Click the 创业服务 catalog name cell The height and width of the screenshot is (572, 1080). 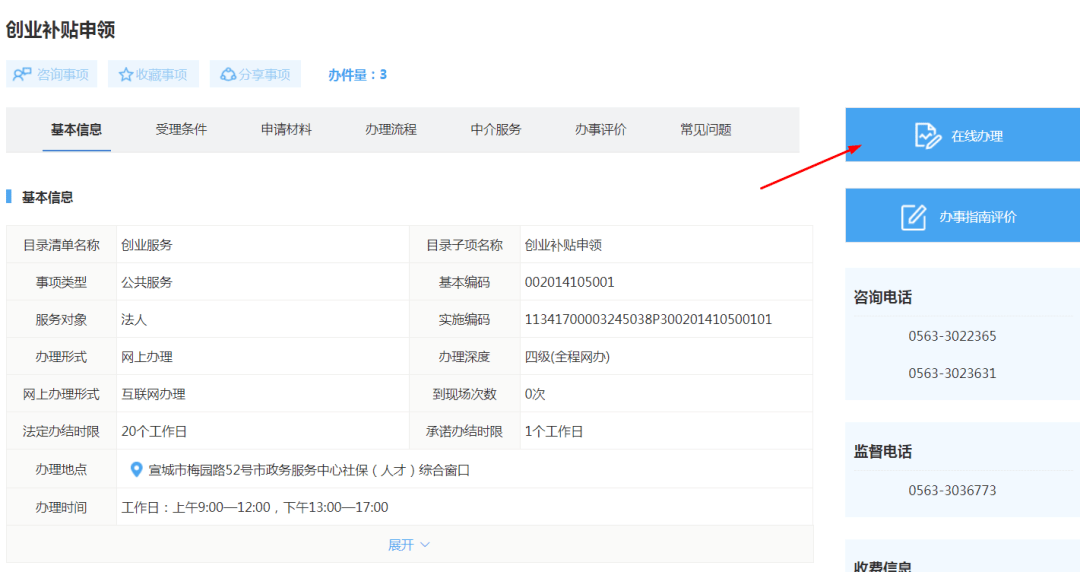(262, 245)
